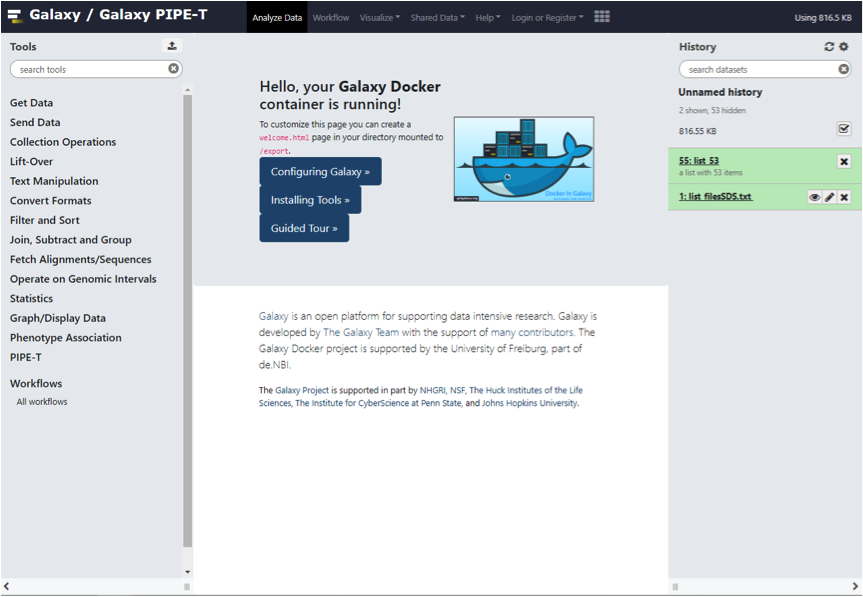Click the Docker whale image

524,159
